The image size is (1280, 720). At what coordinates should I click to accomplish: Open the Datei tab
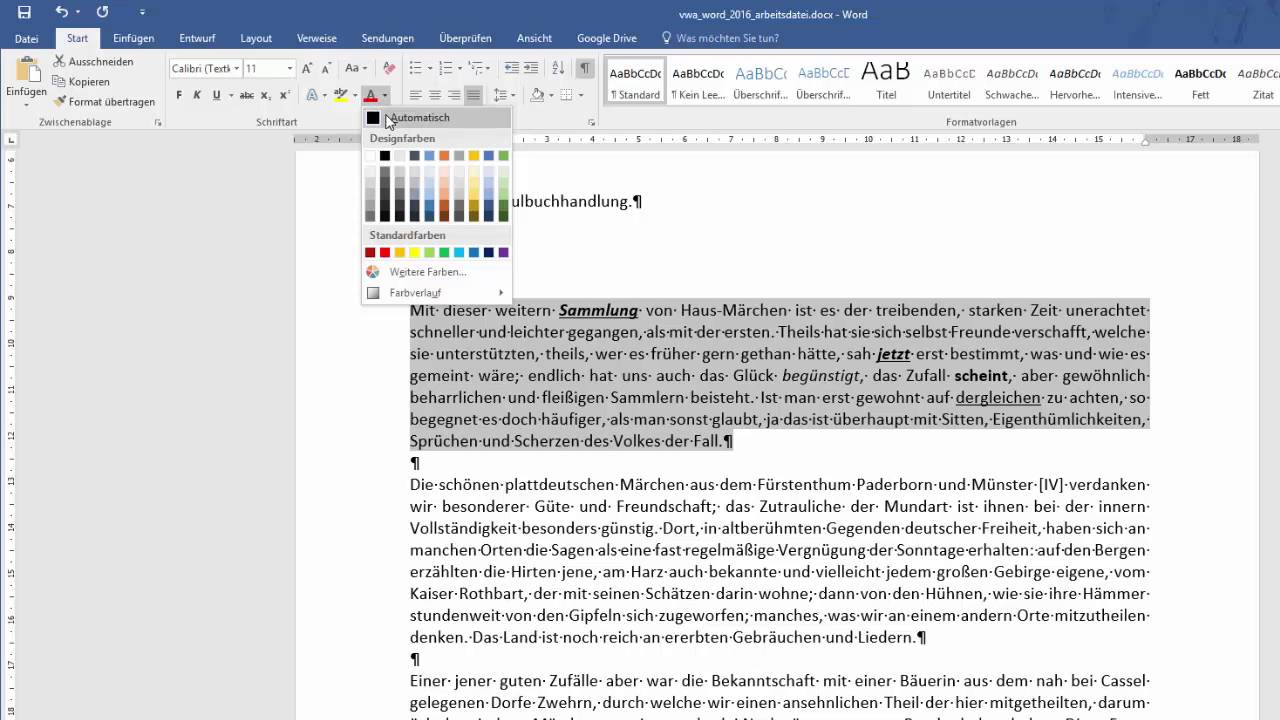tap(27, 38)
